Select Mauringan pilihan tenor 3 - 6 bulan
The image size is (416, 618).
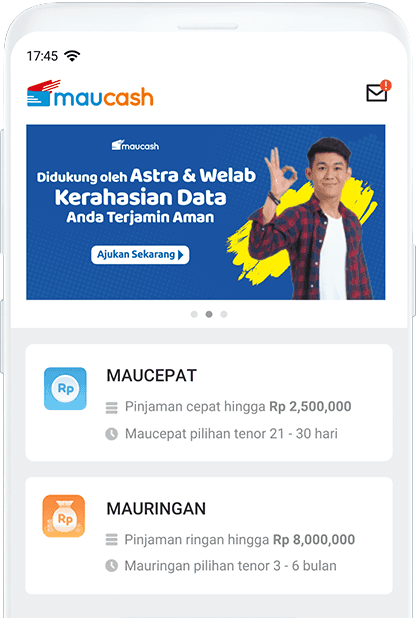[x=231, y=566]
